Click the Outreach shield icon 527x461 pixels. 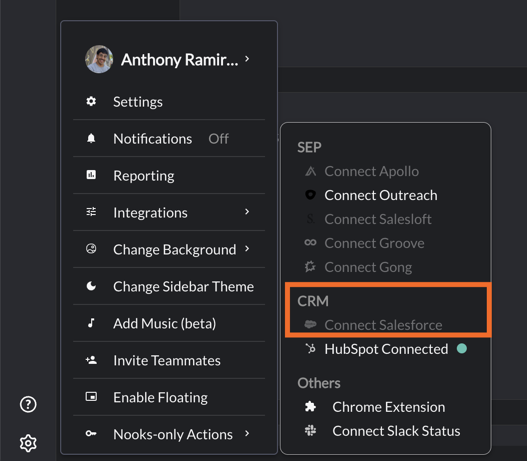(x=310, y=195)
